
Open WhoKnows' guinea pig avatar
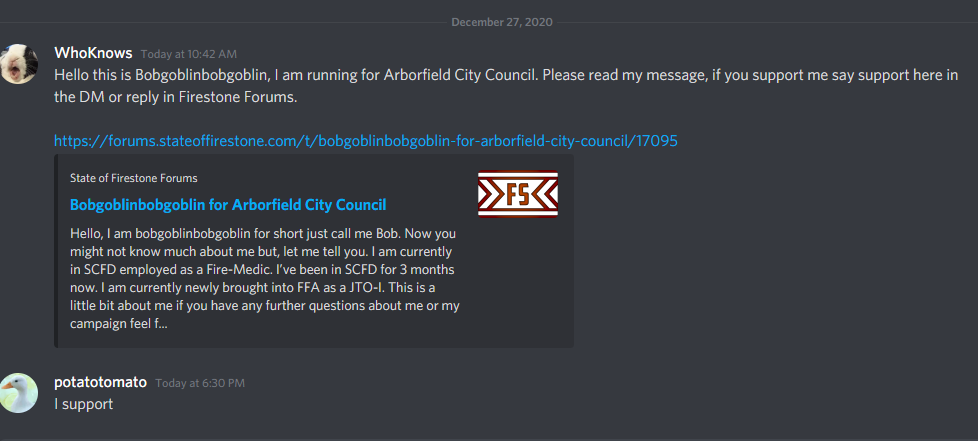[19, 64]
